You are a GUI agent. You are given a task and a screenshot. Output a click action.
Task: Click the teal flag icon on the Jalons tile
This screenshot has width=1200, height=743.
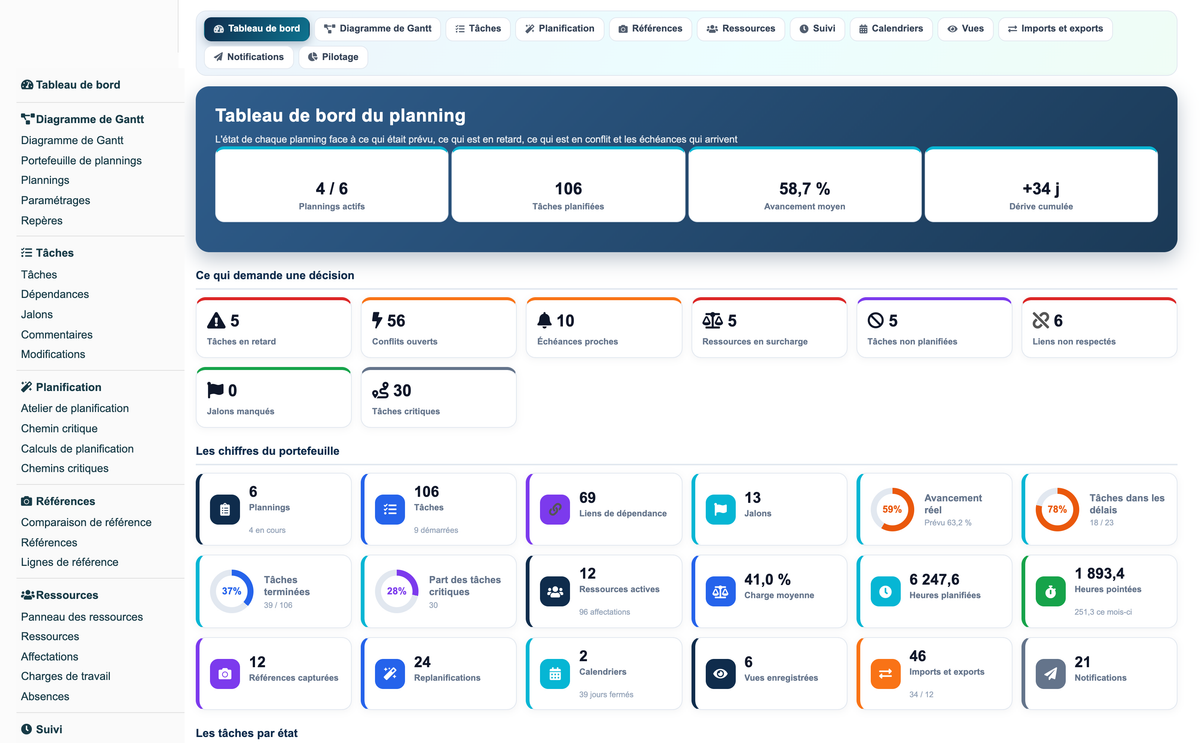(720, 509)
